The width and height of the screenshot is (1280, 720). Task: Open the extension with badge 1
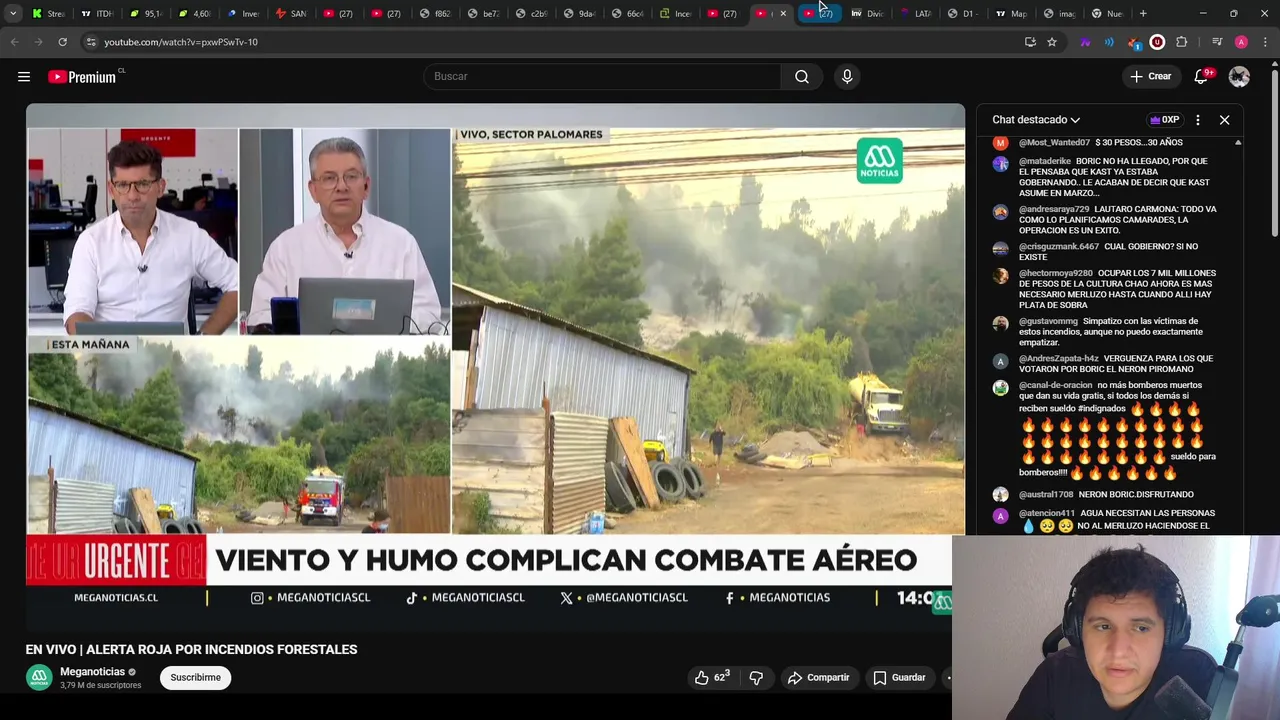(1133, 42)
